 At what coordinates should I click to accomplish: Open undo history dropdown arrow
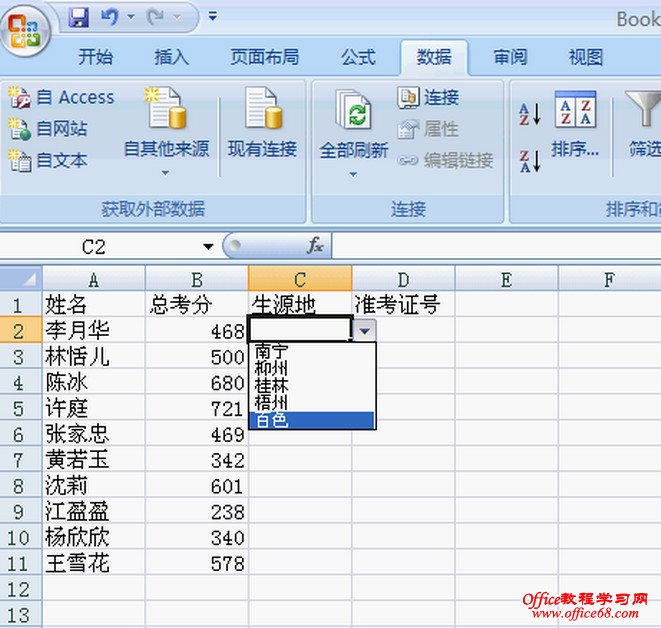[131, 18]
